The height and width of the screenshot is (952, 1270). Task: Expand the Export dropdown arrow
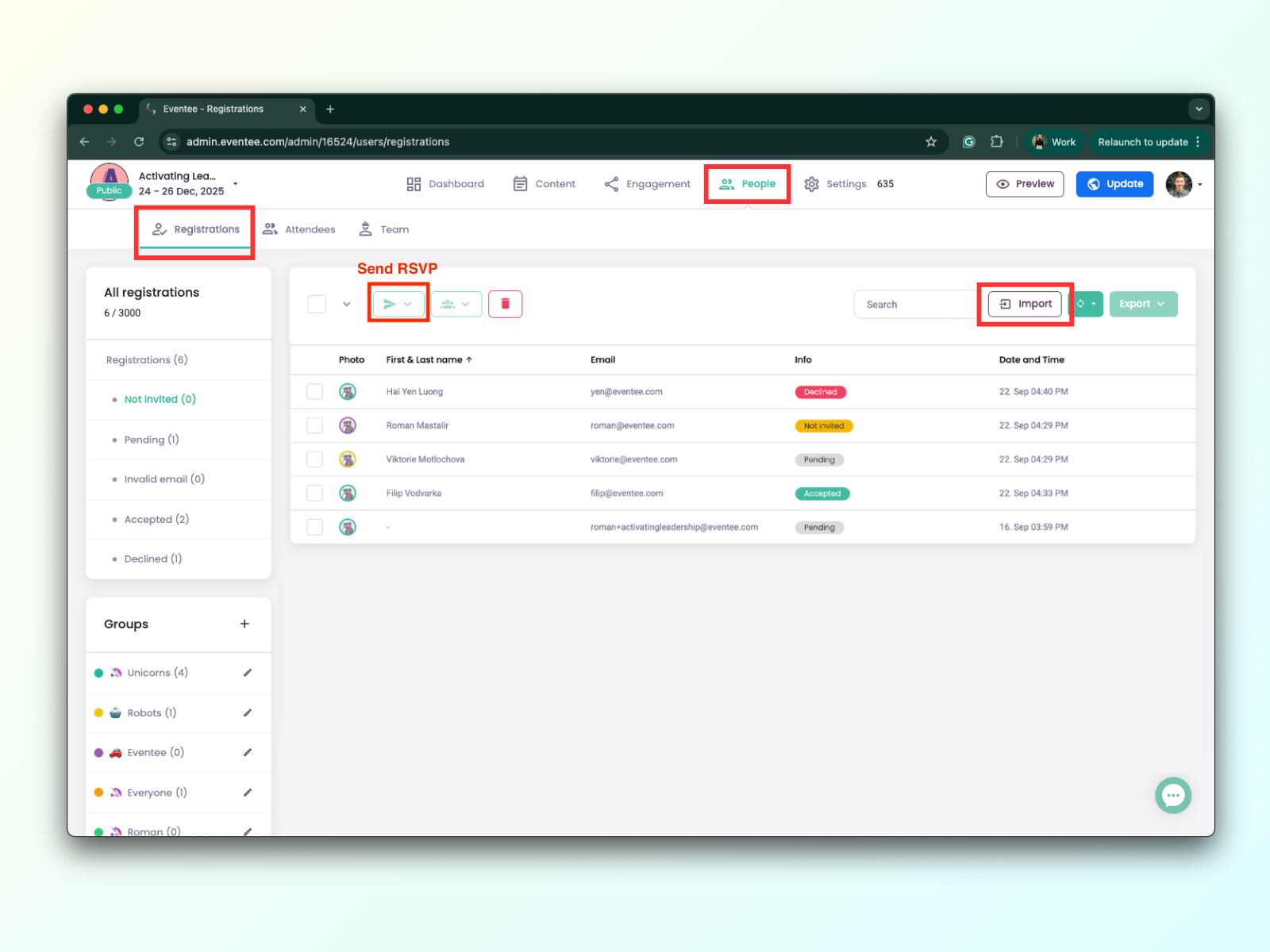pos(1161,304)
